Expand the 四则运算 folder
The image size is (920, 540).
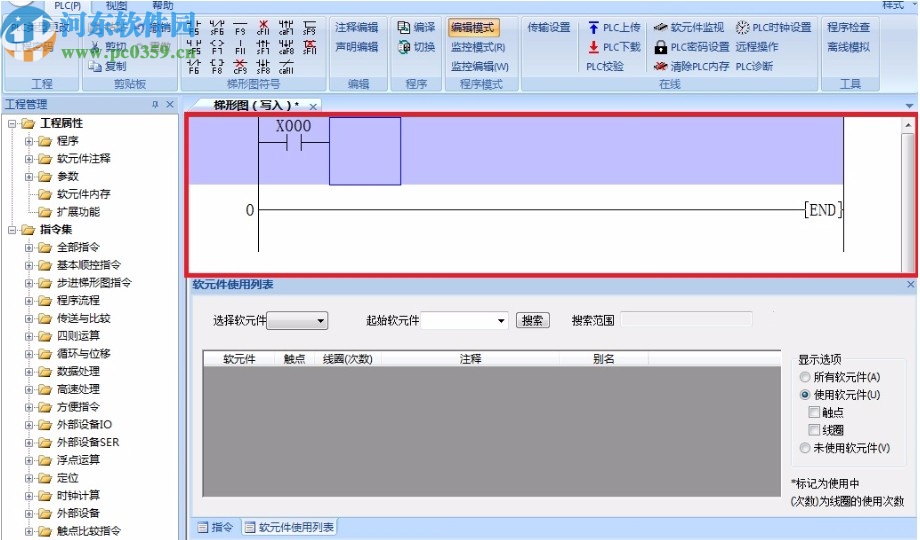29,336
